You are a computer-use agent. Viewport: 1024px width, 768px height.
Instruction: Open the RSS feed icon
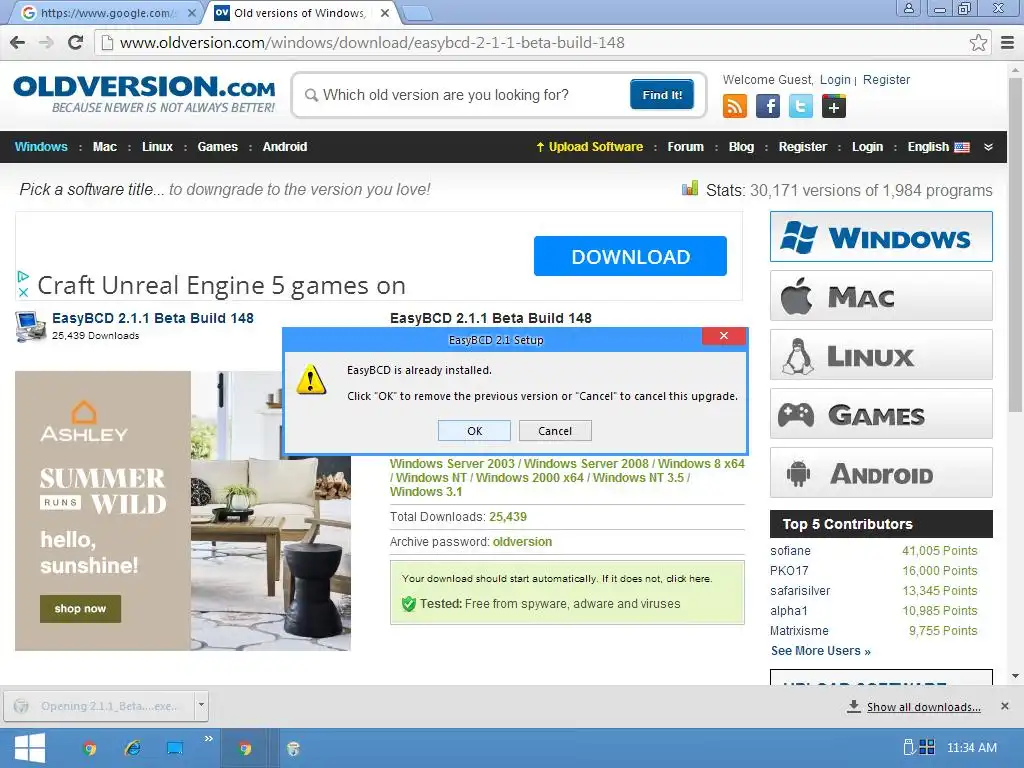click(x=735, y=106)
